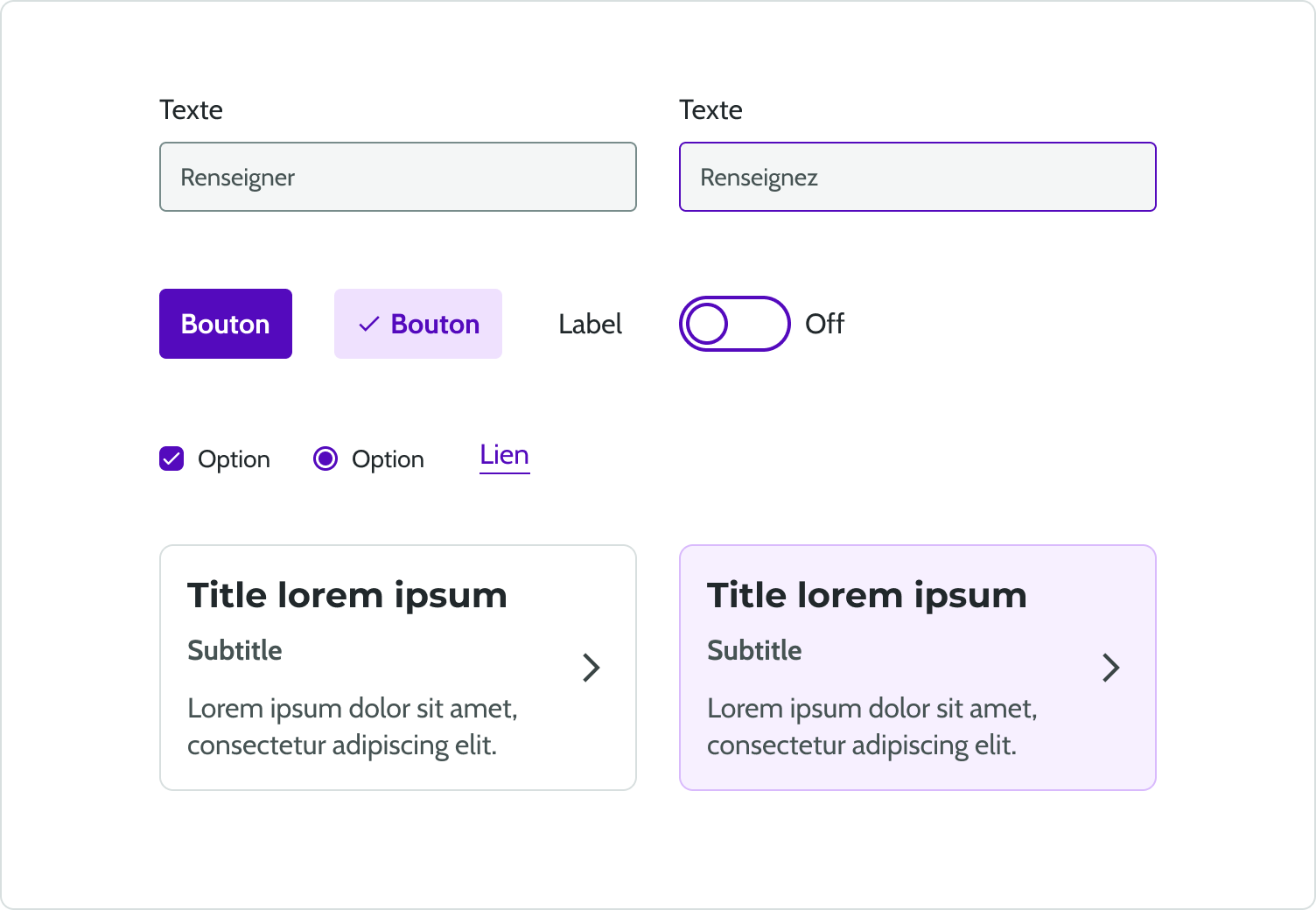Click the checkmark inside the light Bouton button

(x=370, y=324)
